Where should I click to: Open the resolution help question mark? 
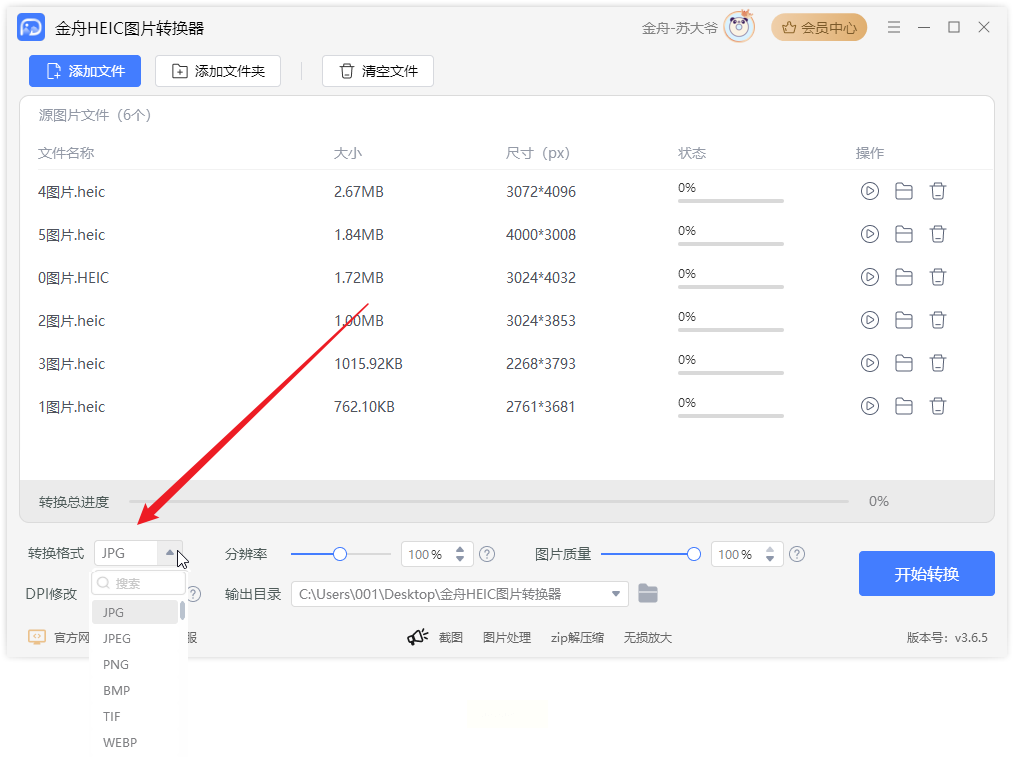487,554
